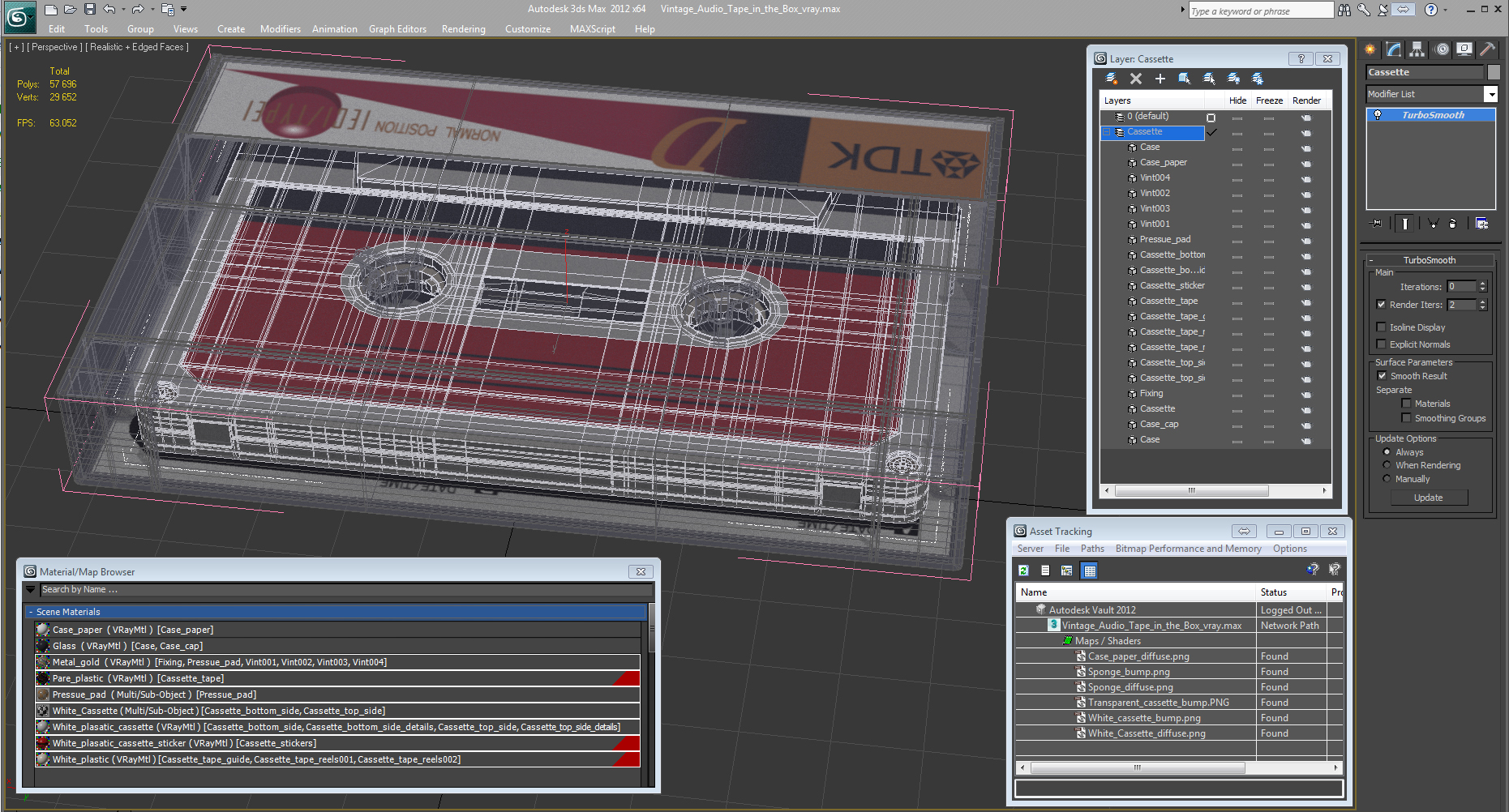The height and width of the screenshot is (812, 1509).
Task: Open Paths menu in Asset Tracking
Action: point(1092,549)
